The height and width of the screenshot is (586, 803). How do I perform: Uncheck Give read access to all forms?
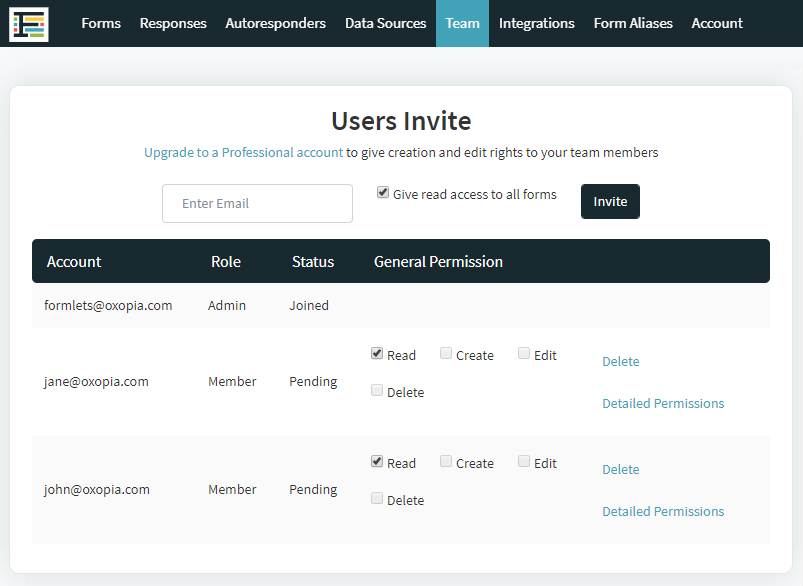pyautogui.click(x=383, y=192)
